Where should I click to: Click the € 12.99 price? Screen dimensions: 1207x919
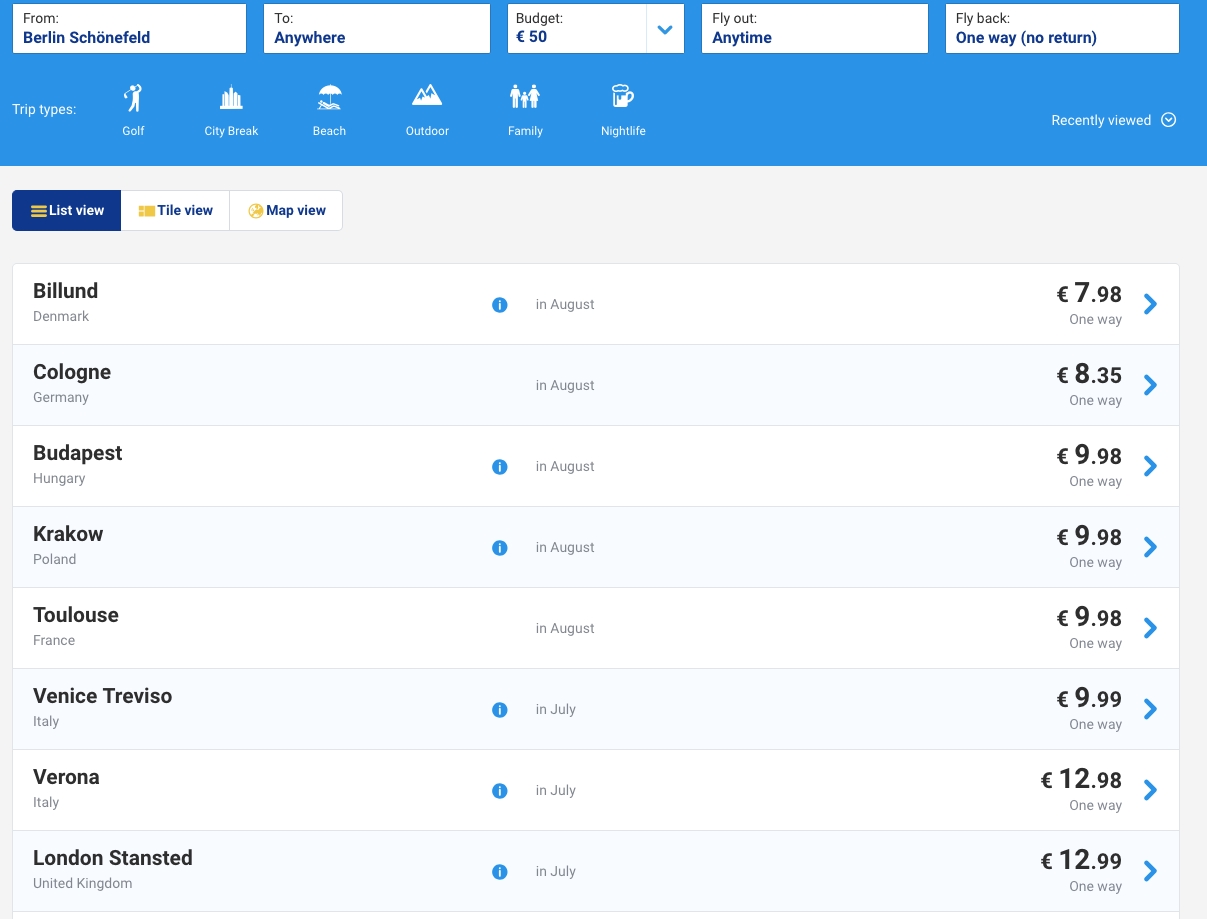pos(1081,860)
